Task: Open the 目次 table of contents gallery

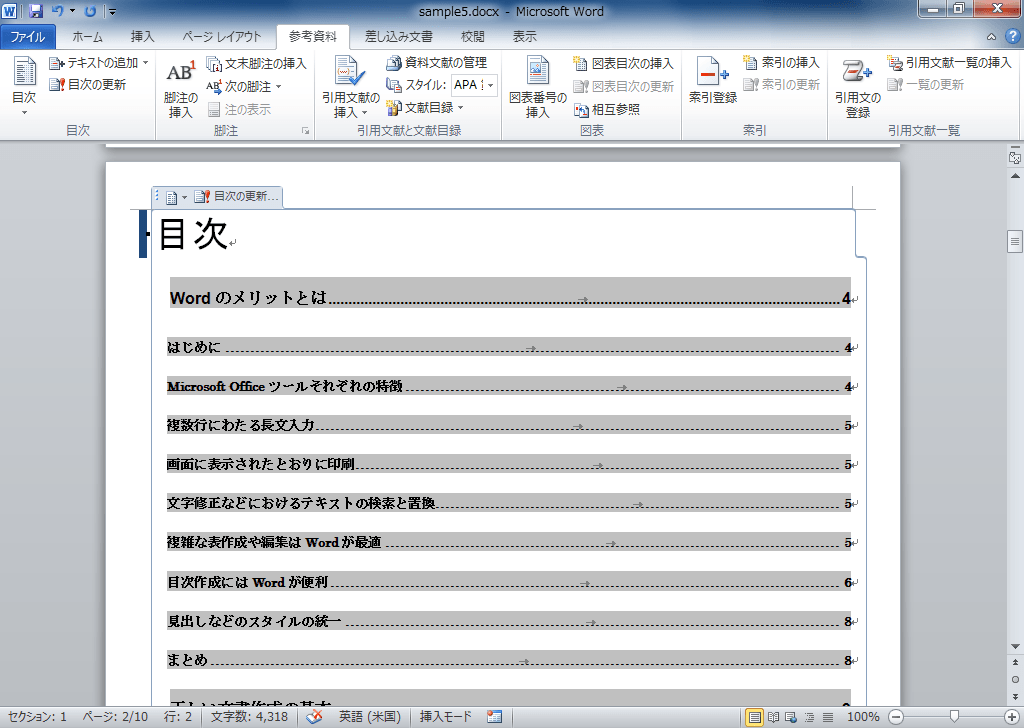Action: [x=24, y=87]
